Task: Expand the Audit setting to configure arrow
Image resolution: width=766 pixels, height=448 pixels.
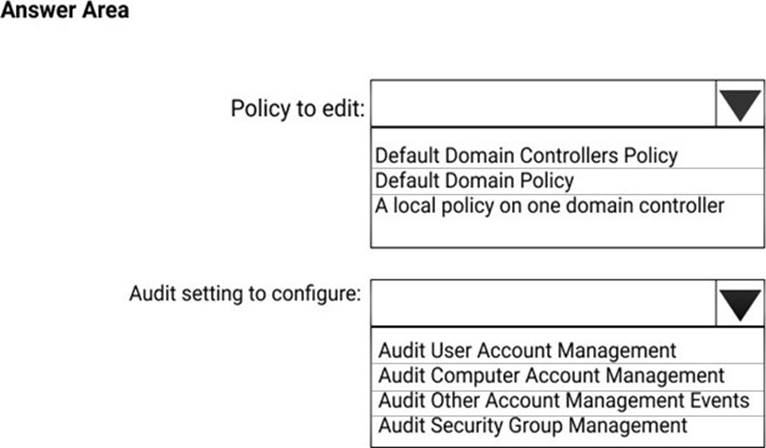Action: pos(740,303)
